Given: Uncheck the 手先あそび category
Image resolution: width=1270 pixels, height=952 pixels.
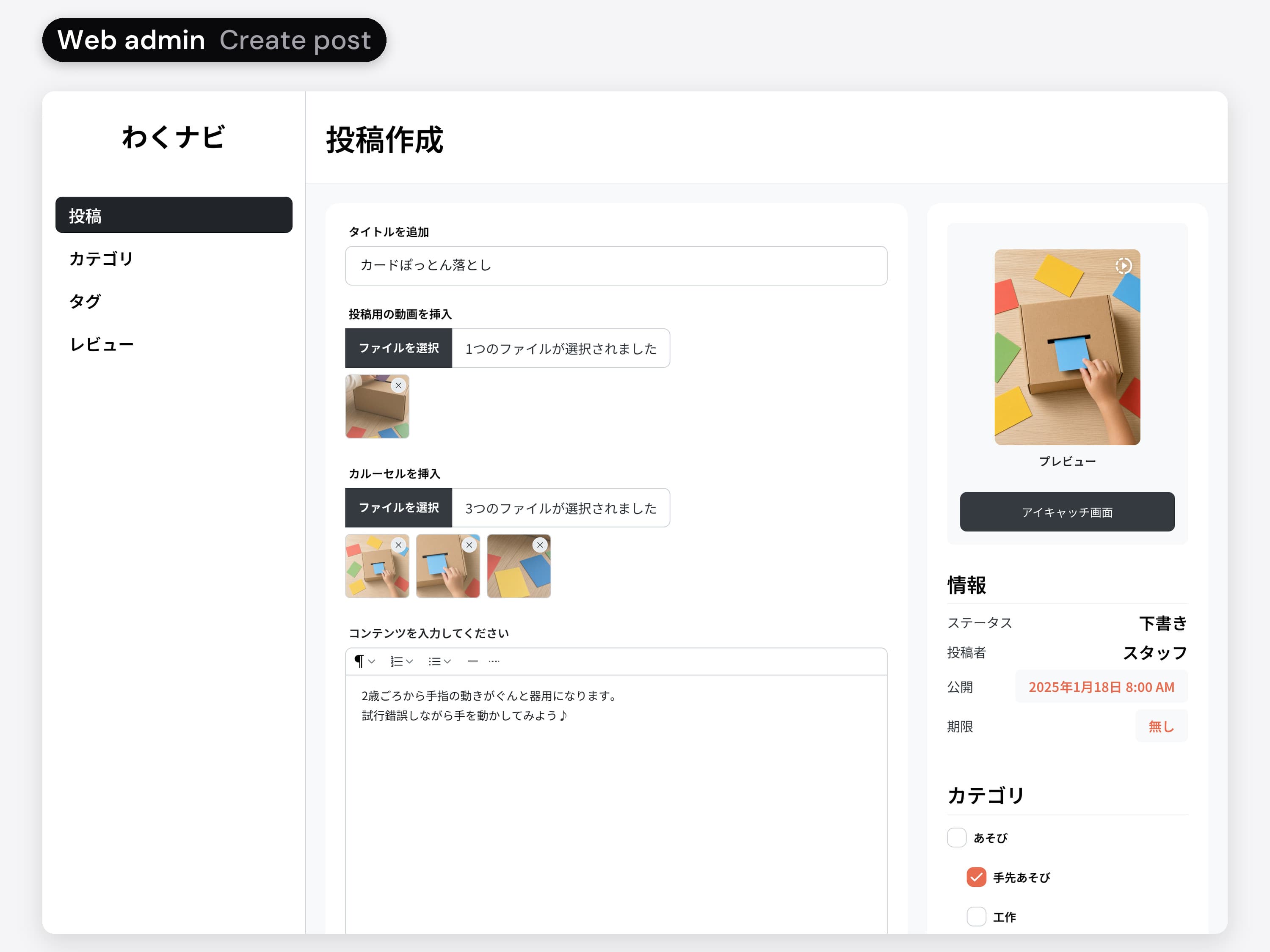Looking at the screenshot, I should [x=976, y=877].
